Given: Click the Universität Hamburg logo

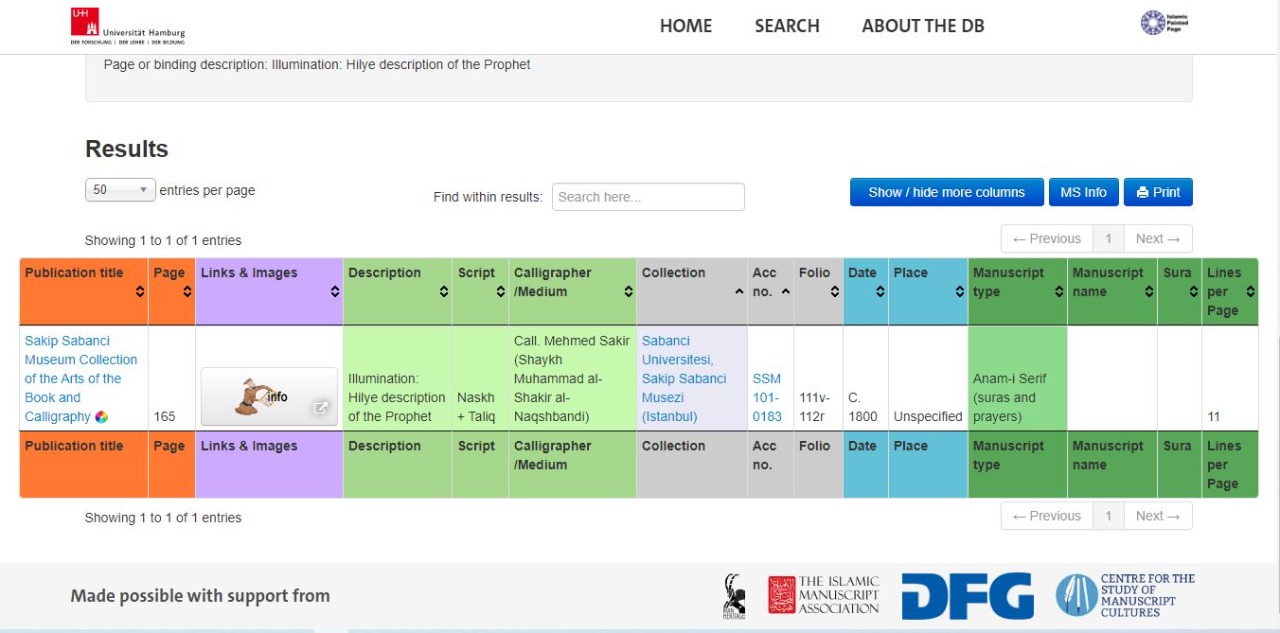Looking at the screenshot, I should (x=127, y=26).
